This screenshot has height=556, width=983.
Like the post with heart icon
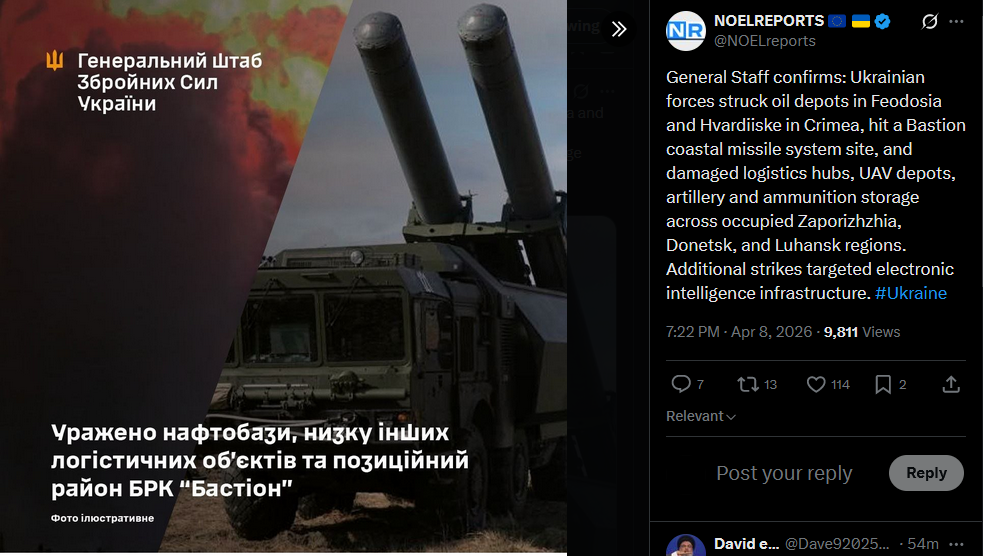click(816, 384)
